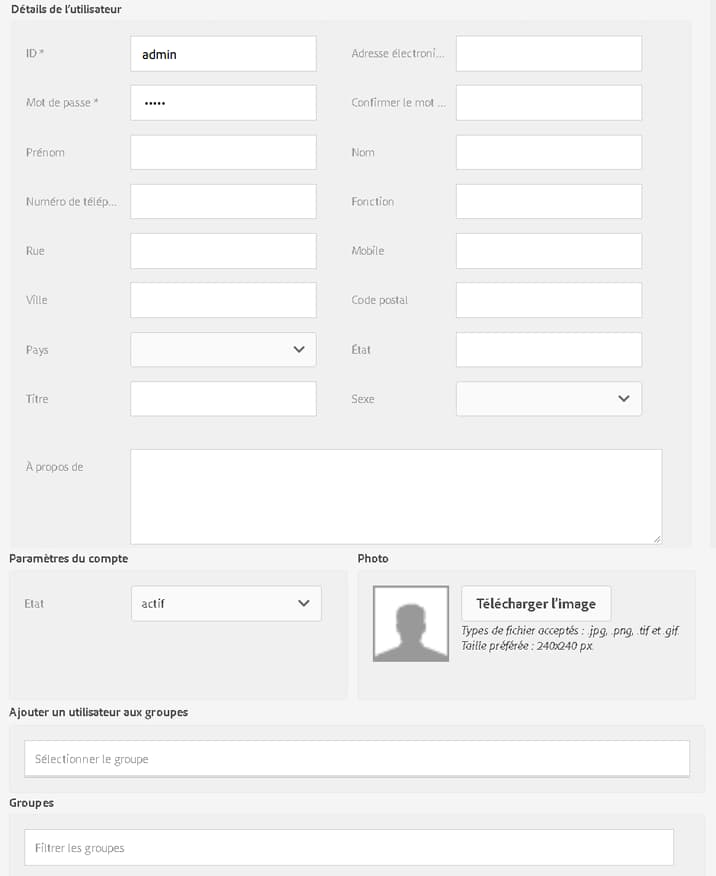Focus the Filtrer les groupes field

click(x=348, y=847)
